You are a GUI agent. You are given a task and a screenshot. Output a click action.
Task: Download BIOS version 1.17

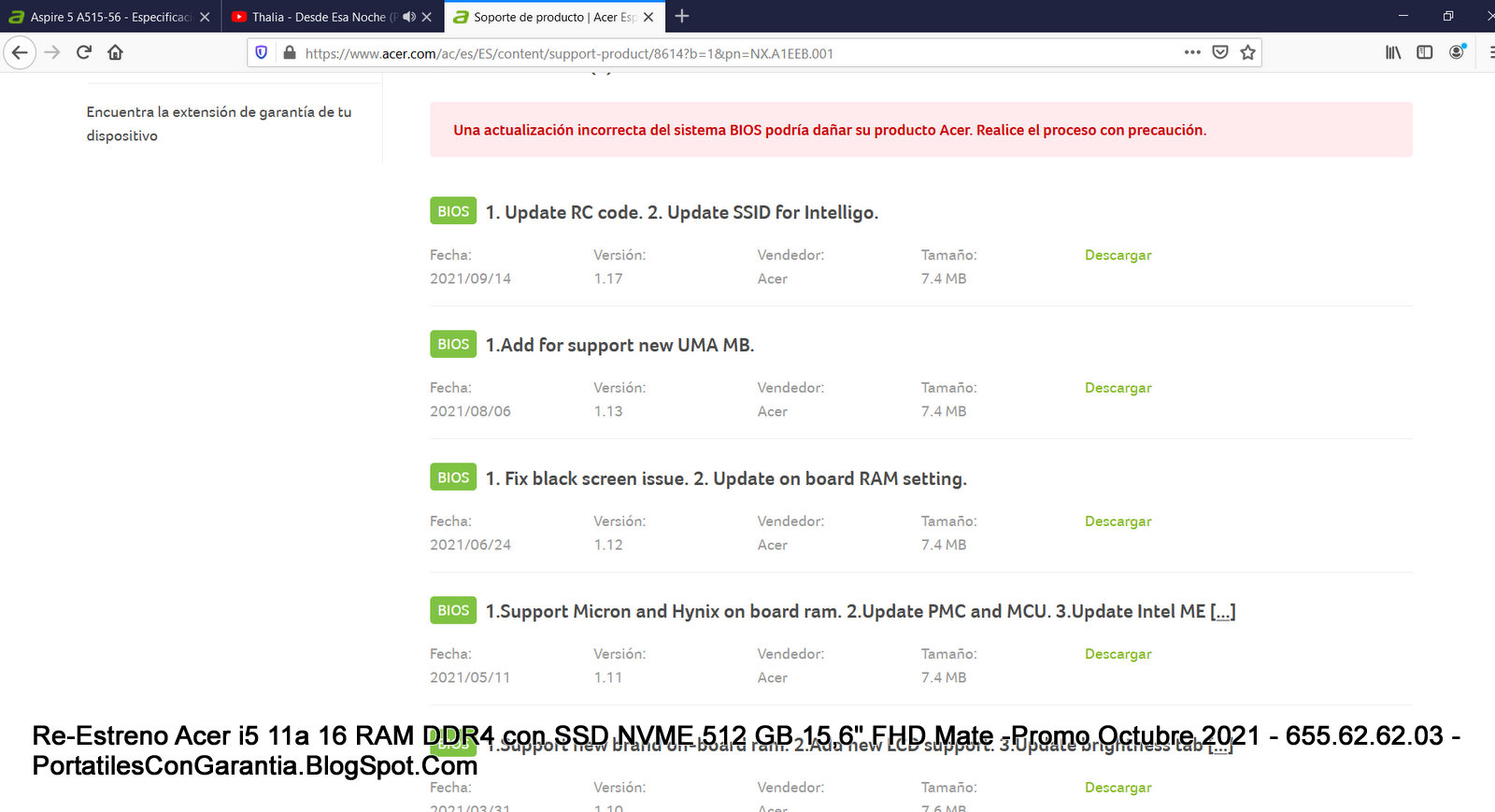[1118, 255]
